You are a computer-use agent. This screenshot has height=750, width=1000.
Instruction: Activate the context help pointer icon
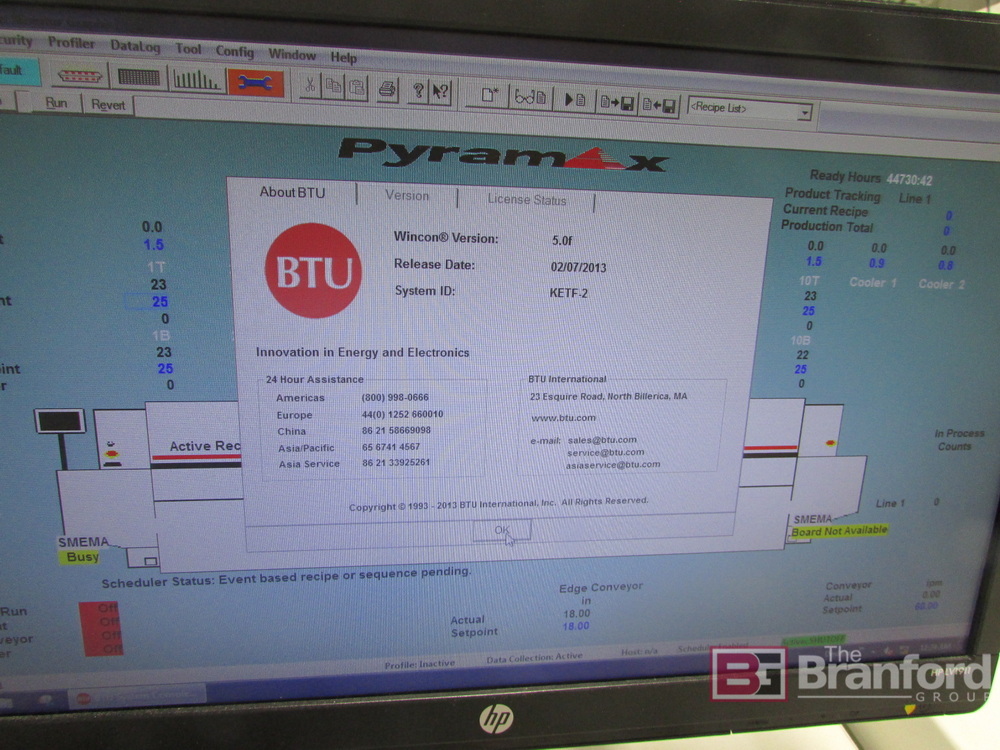441,92
